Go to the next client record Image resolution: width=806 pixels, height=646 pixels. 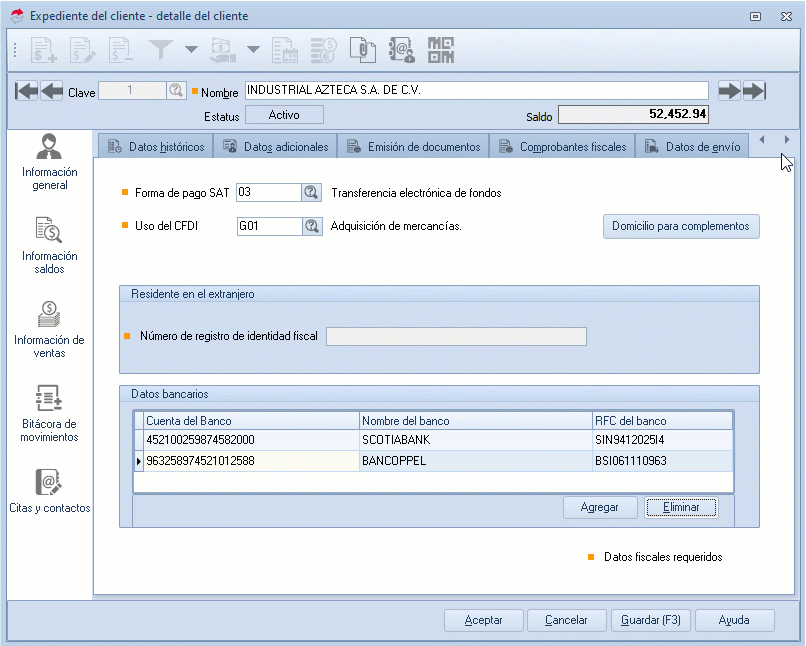pyautogui.click(x=729, y=91)
